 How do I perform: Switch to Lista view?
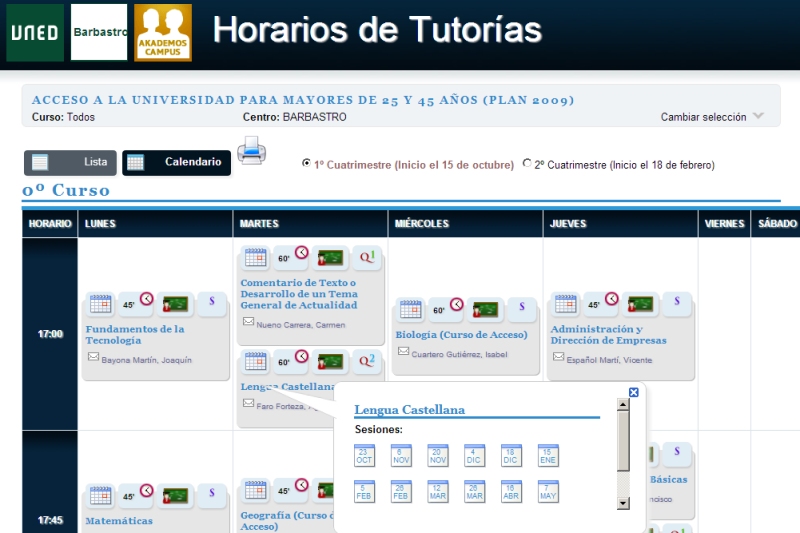click(x=70, y=162)
